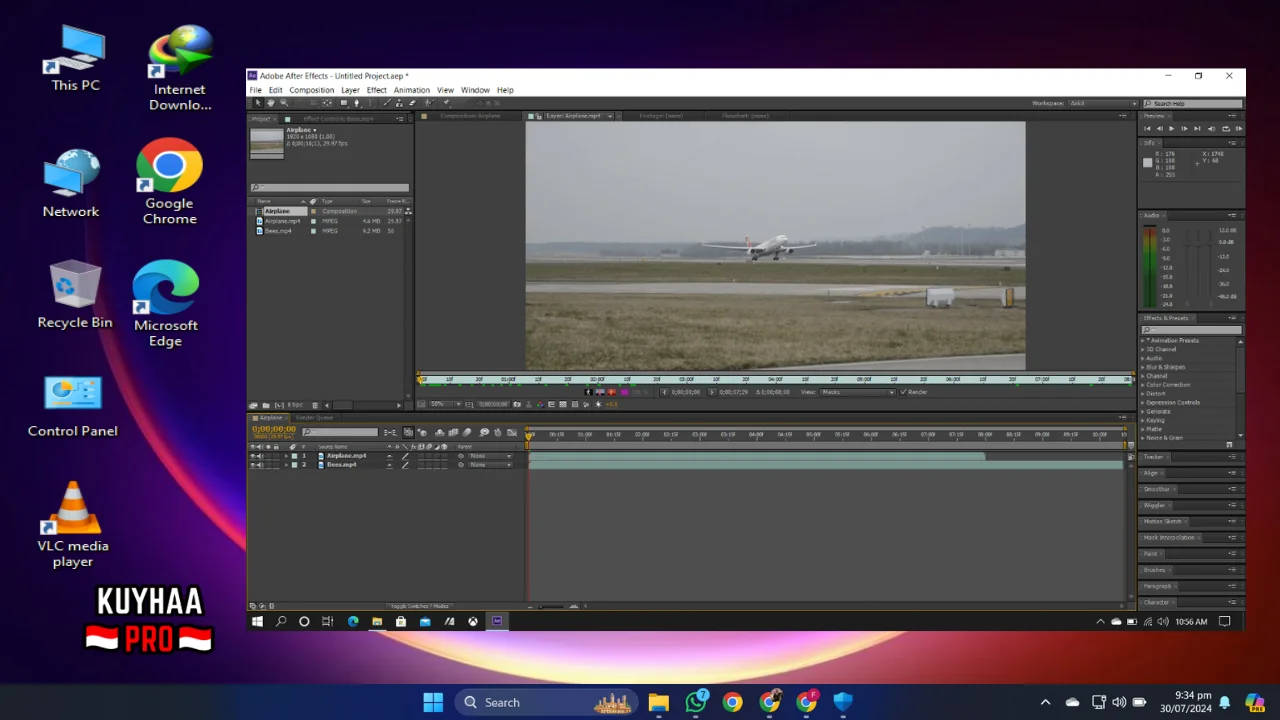Viewport: 1280px width, 720px height.
Task: Toggle the Render checkbox in Layer viewer
Action: click(x=904, y=392)
